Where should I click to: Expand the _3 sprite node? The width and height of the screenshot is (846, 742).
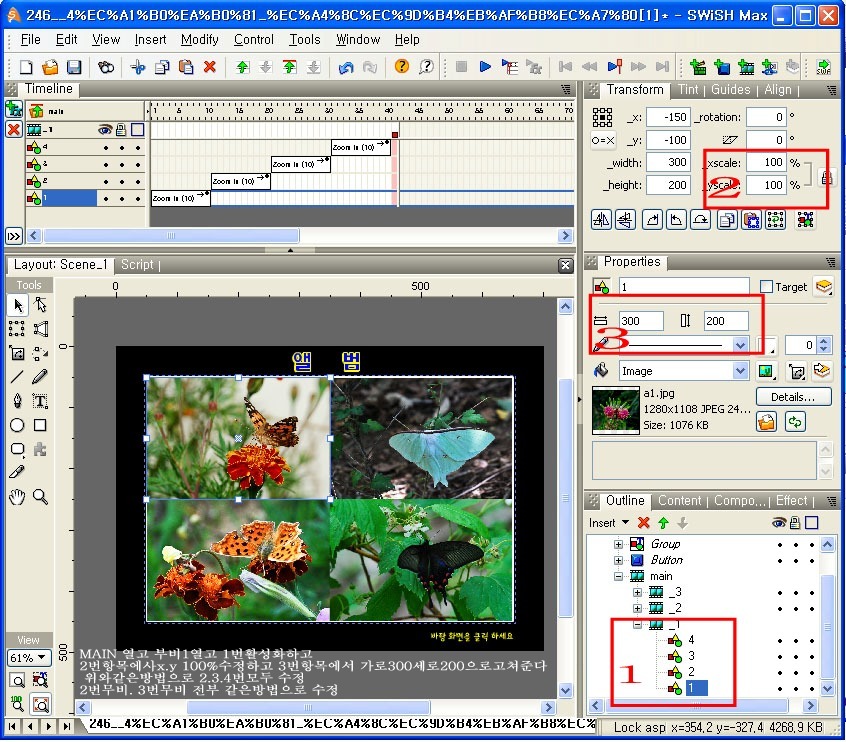pos(637,593)
